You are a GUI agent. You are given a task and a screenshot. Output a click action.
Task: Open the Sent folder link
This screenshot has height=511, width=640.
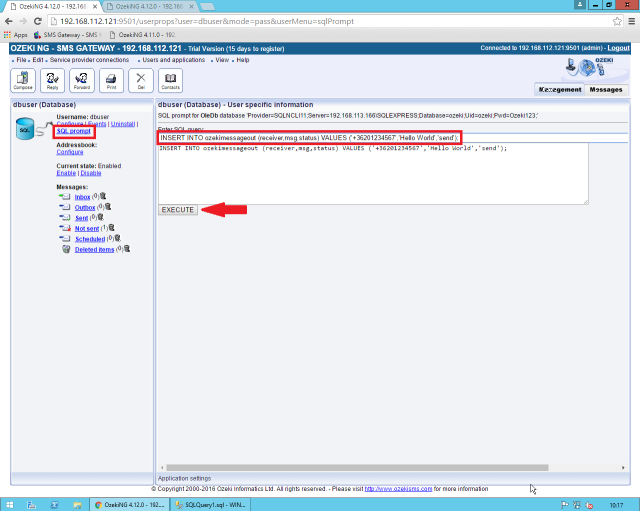click(x=81, y=218)
